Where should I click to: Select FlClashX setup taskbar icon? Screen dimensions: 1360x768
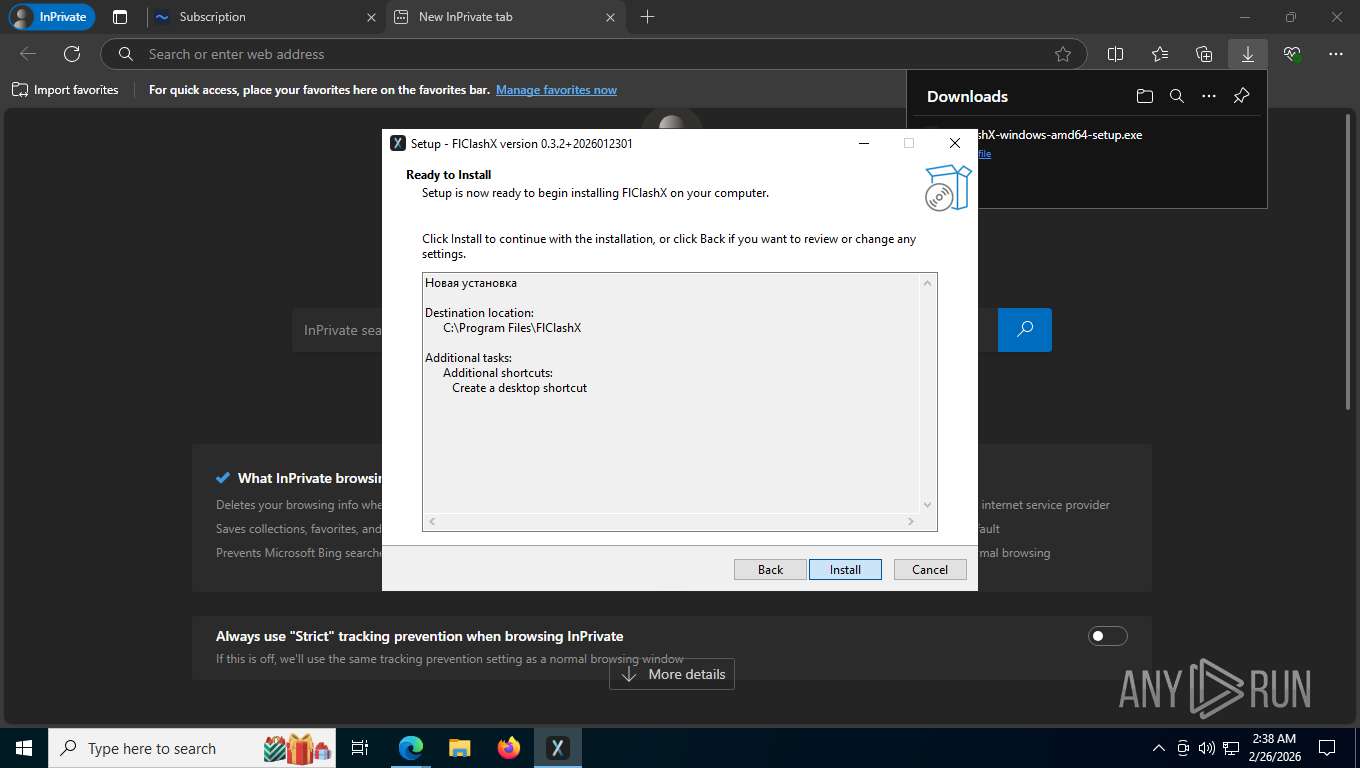point(558,748)
